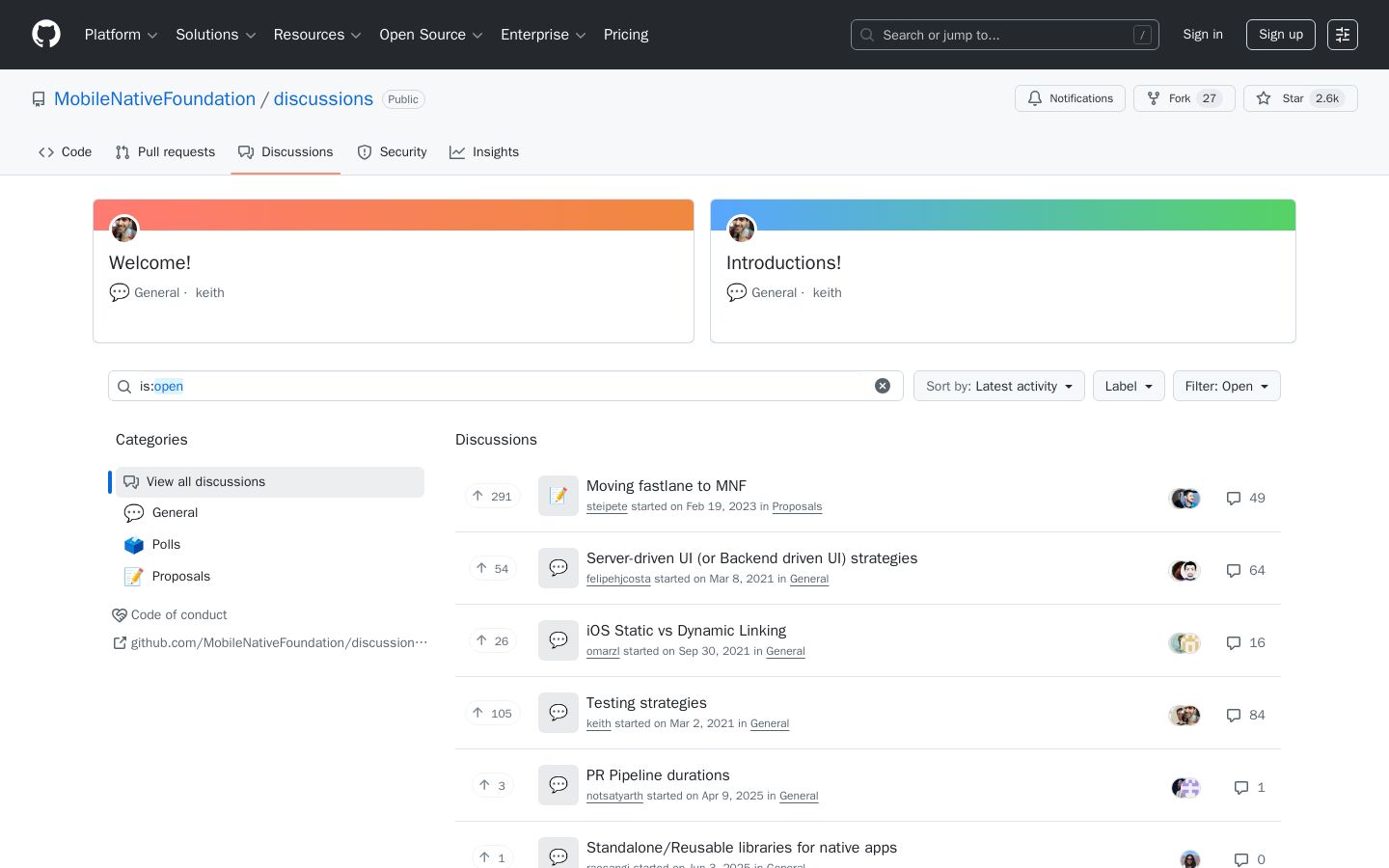1389x868 pixels.
Task: Open the MobileNativeFoundation organization link
Action: [155, 99]
